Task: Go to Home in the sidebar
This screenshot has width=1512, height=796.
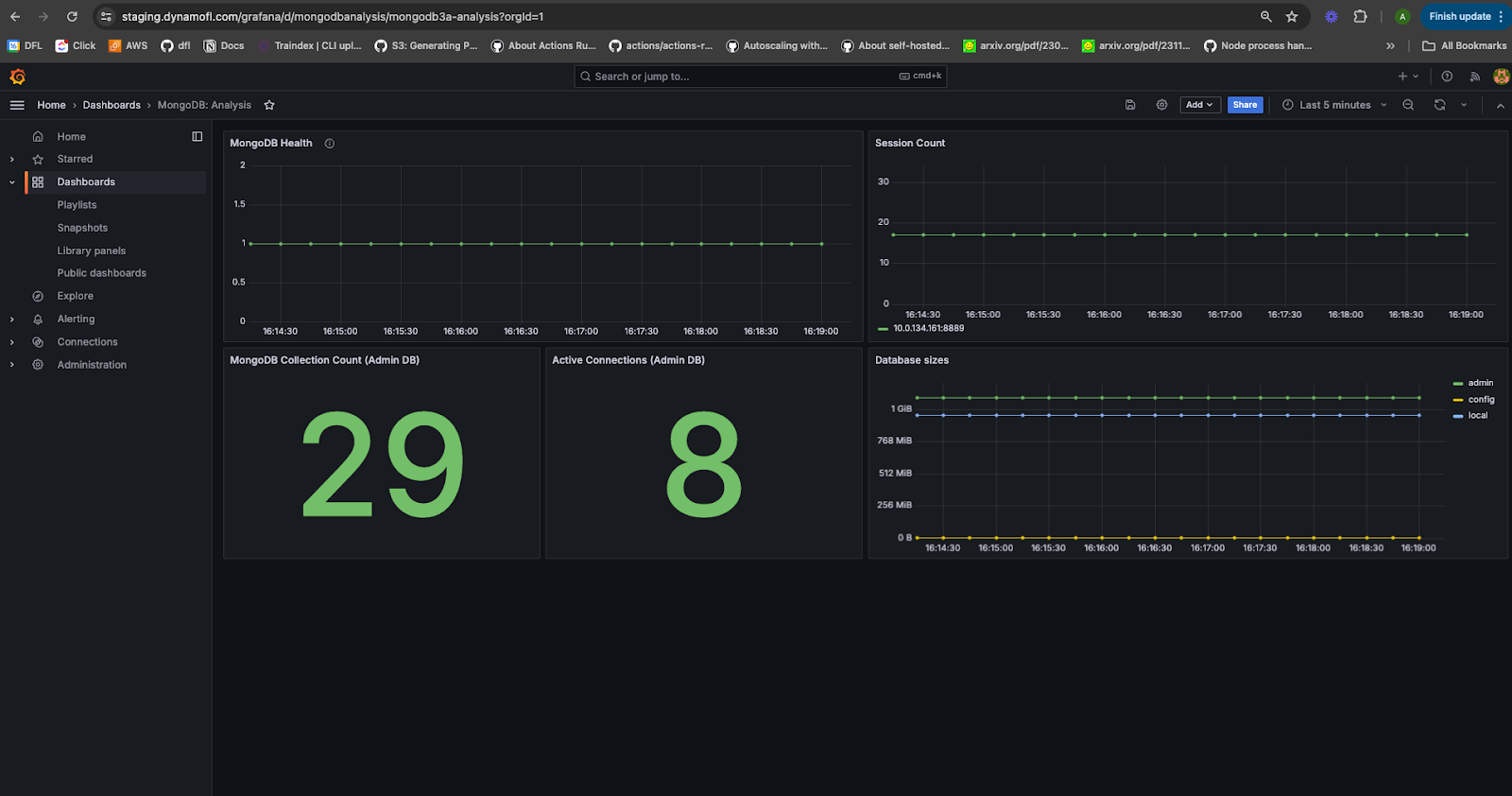Action: 71,136
